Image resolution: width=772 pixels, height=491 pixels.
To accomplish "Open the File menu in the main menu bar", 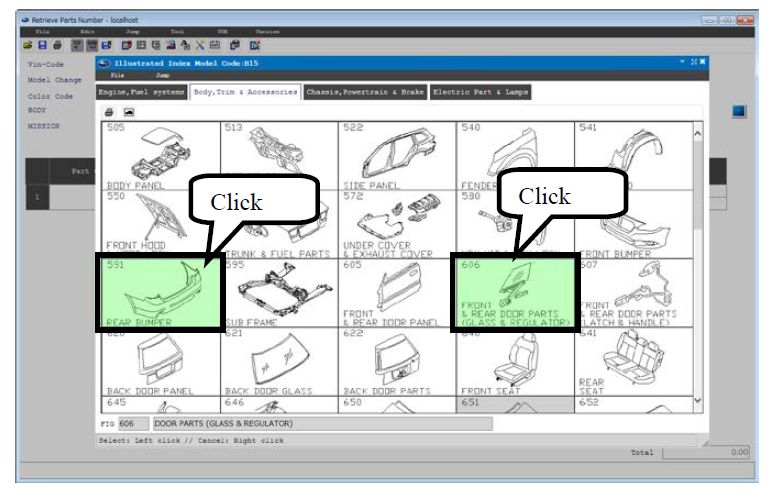I will pyautogui.click(x=42, y=32).
